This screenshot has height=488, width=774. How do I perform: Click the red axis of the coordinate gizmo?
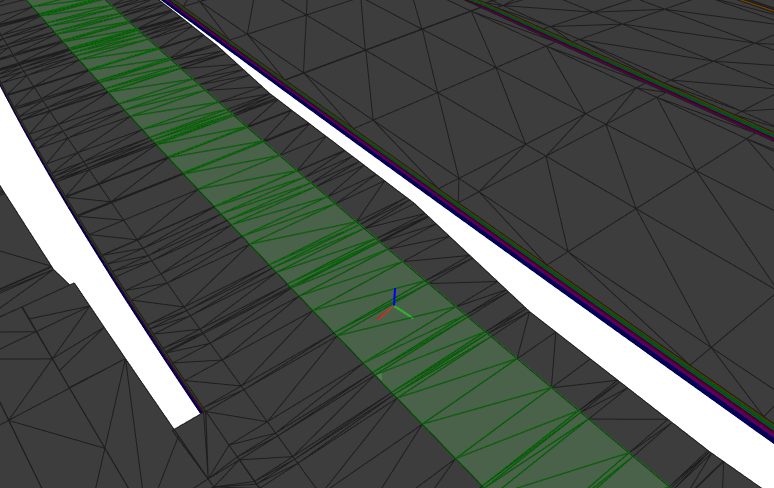coord(385,313)
